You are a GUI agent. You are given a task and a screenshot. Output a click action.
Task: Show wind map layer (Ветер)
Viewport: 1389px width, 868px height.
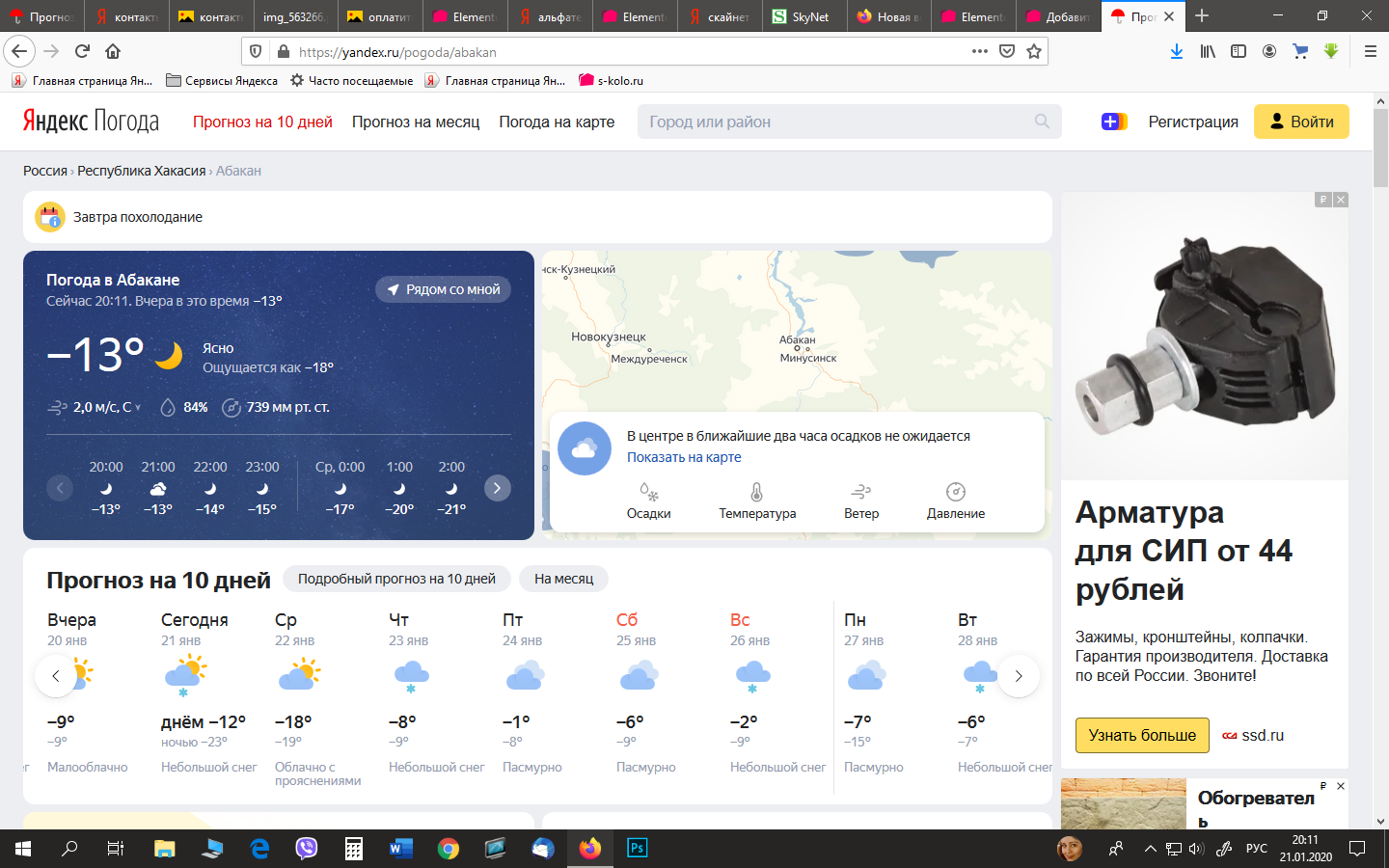point(861,502)
